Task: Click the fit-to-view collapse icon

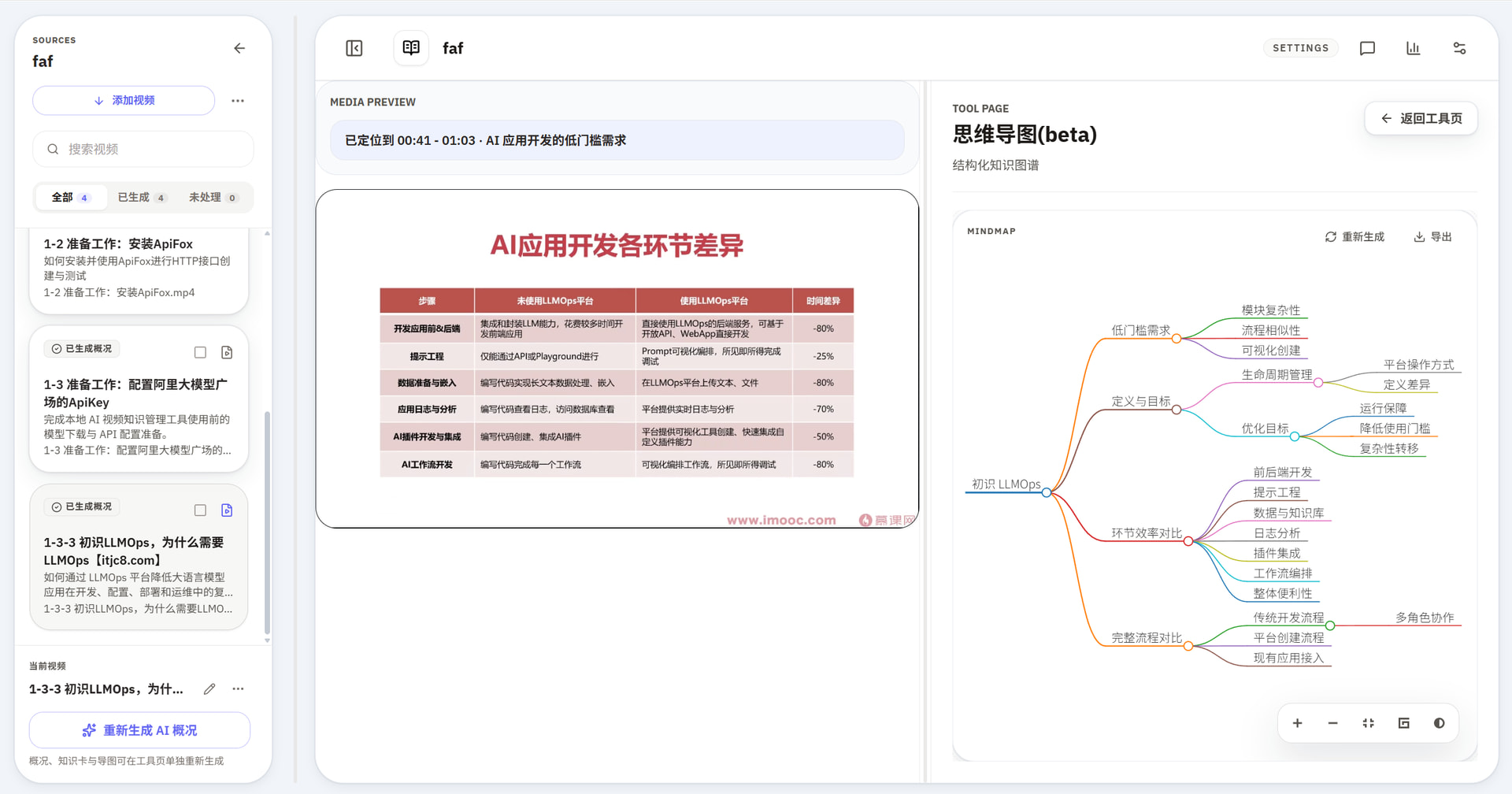Action: tap(1369, 723)
